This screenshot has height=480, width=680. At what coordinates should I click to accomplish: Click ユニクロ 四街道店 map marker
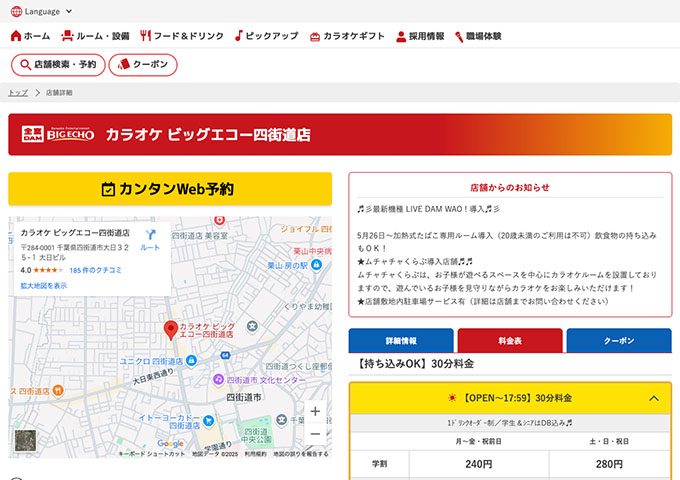coord(191,360)
